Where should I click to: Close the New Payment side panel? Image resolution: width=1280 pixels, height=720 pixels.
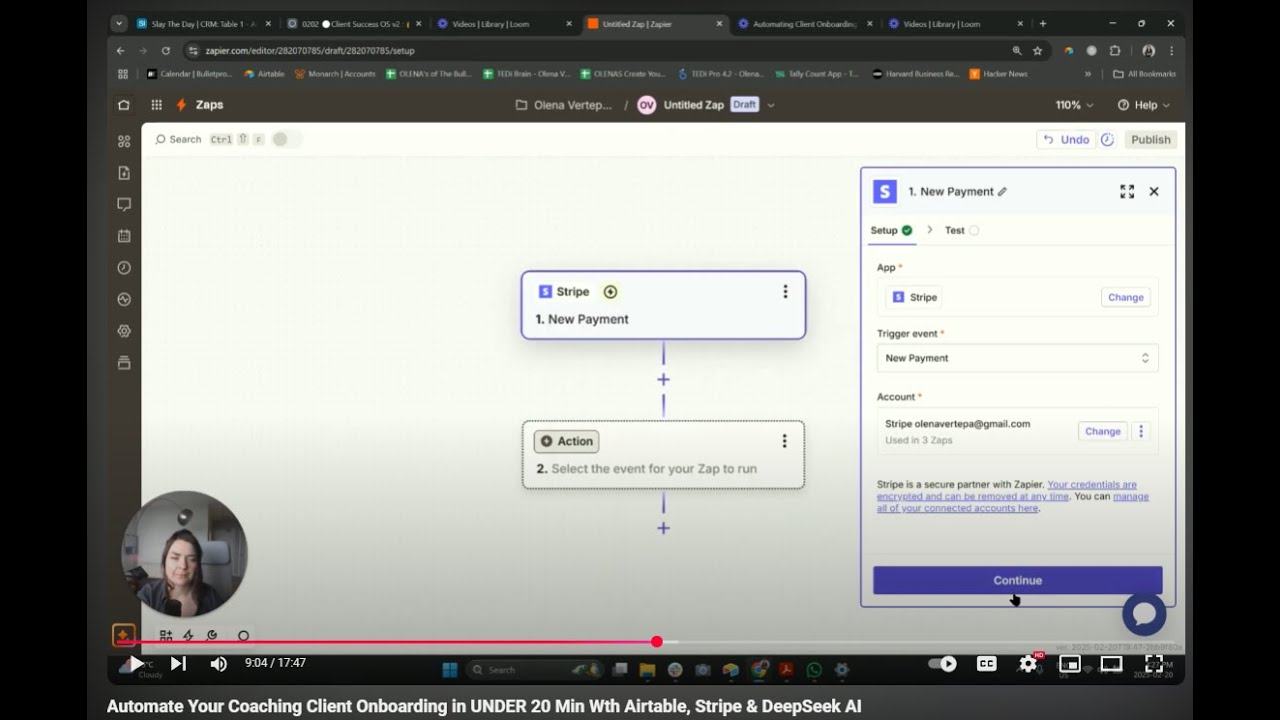pos(1154,191)
